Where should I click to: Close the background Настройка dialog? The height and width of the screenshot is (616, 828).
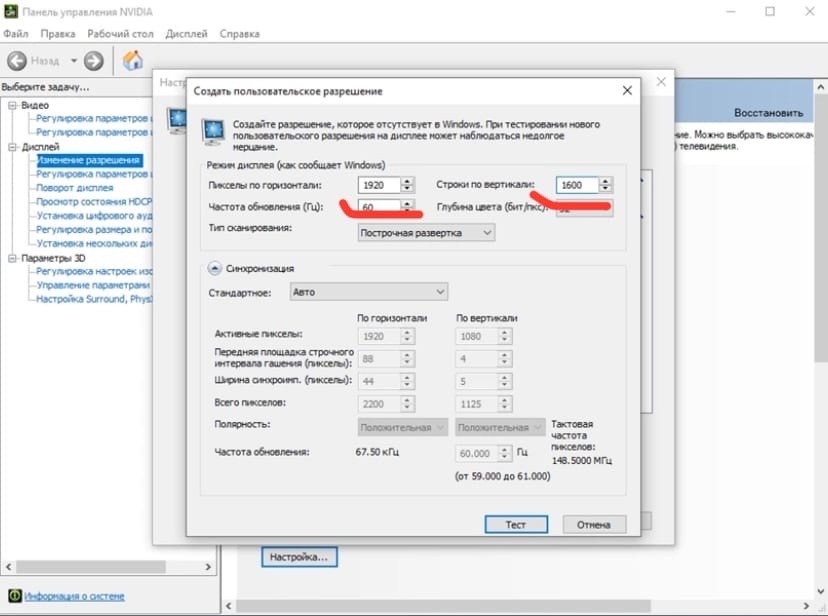pyautogui.click(x=661, y=82)
